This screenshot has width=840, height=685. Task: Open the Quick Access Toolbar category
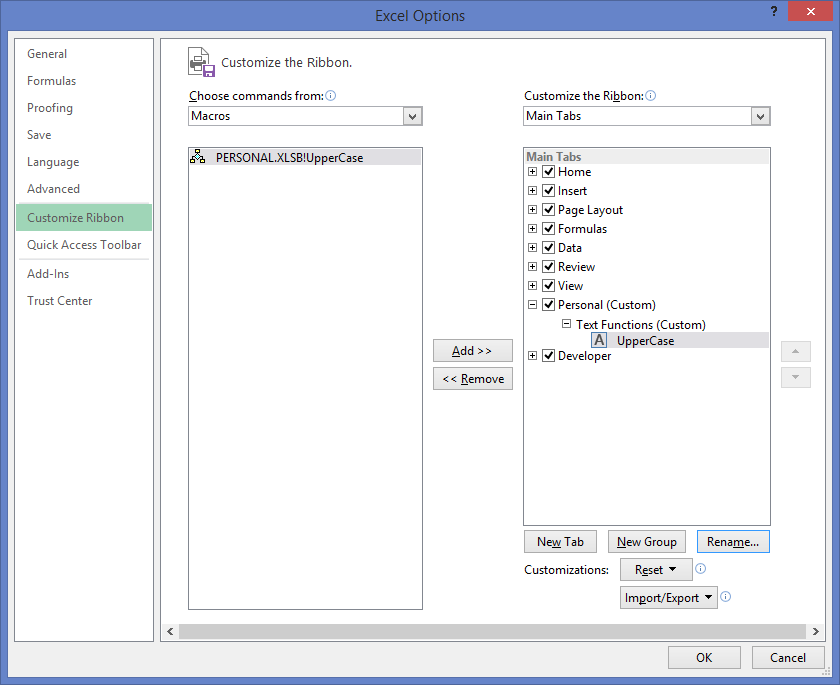(84, 245)
